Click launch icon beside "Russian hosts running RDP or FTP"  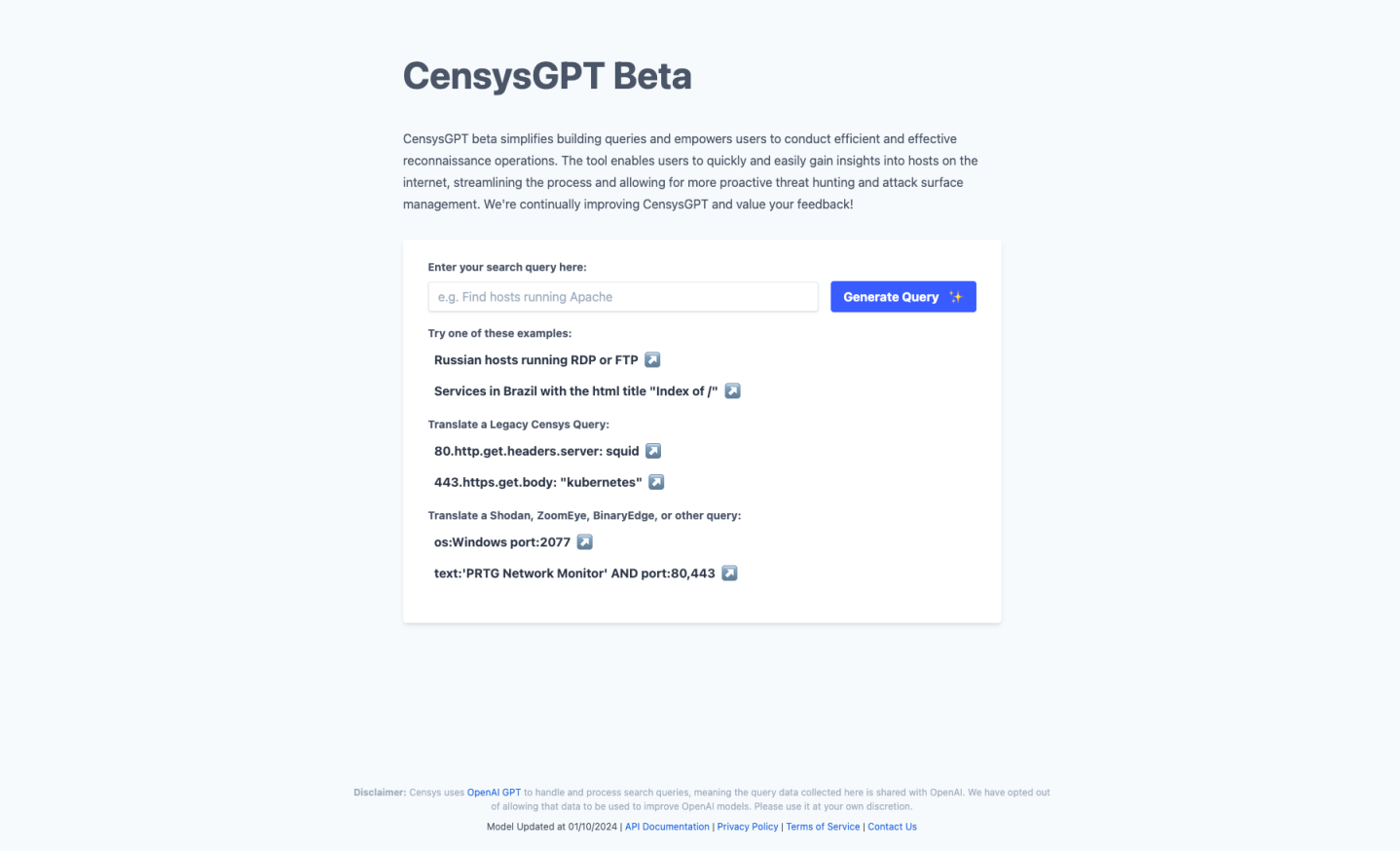[652, 359]
